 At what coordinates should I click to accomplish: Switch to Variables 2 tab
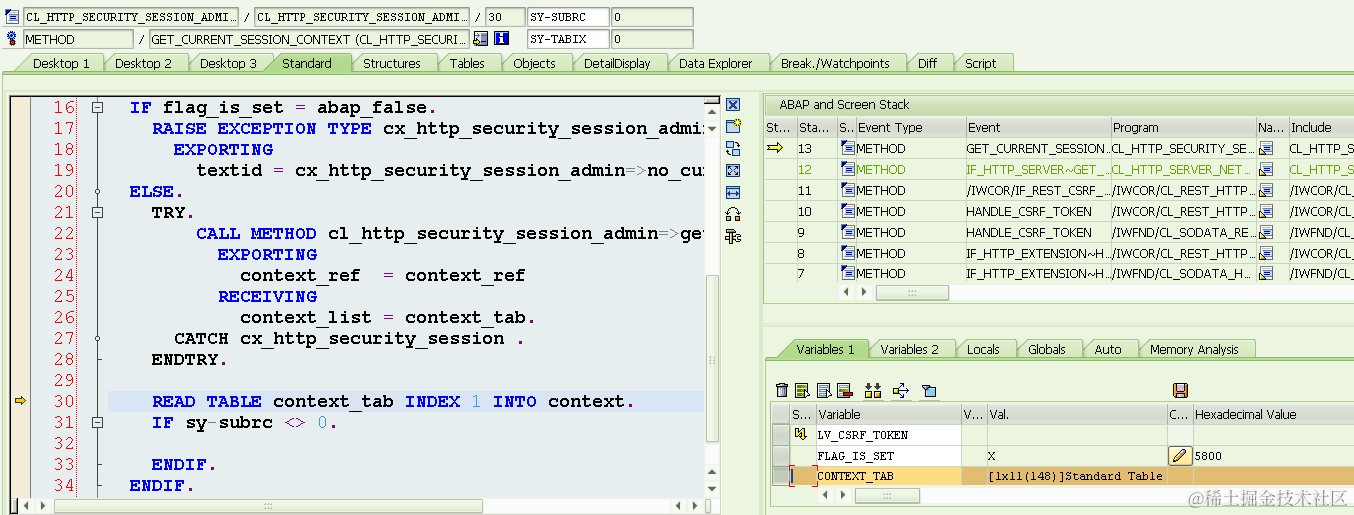pyautogui.click(x=909, y=349)
